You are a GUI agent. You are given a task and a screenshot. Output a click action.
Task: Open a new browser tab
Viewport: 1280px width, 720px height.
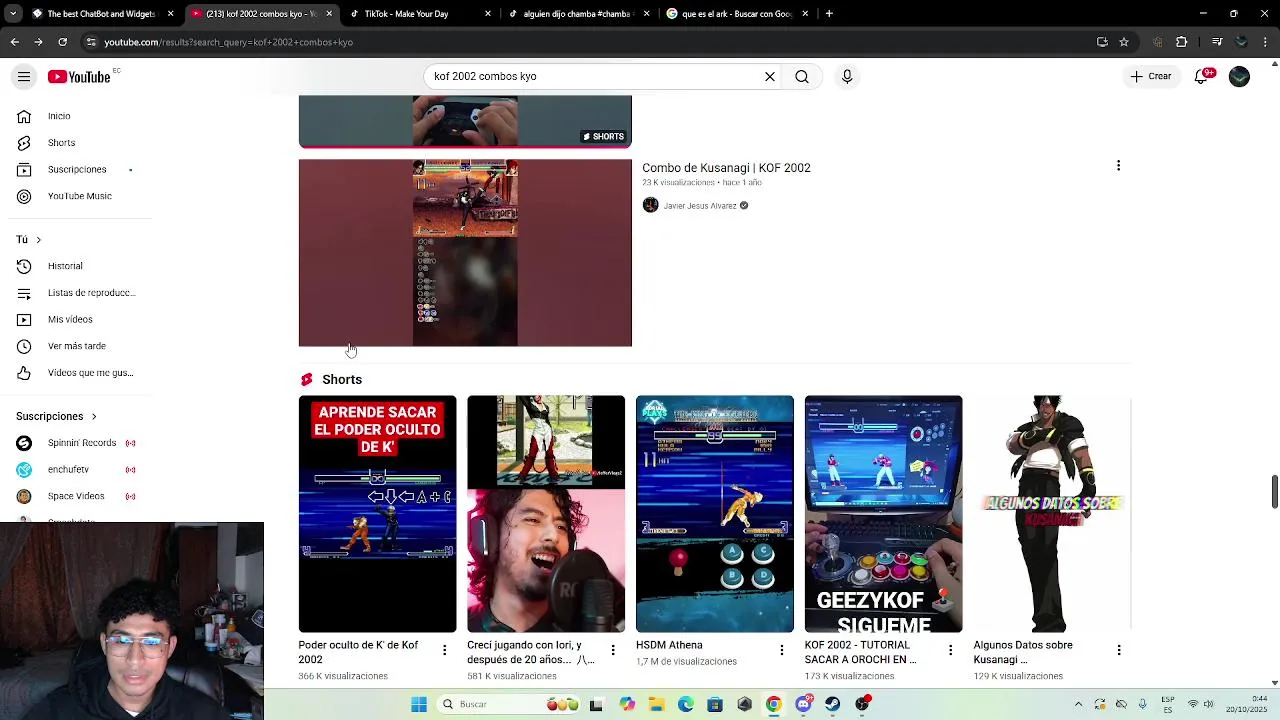click(x=830, y=14)
